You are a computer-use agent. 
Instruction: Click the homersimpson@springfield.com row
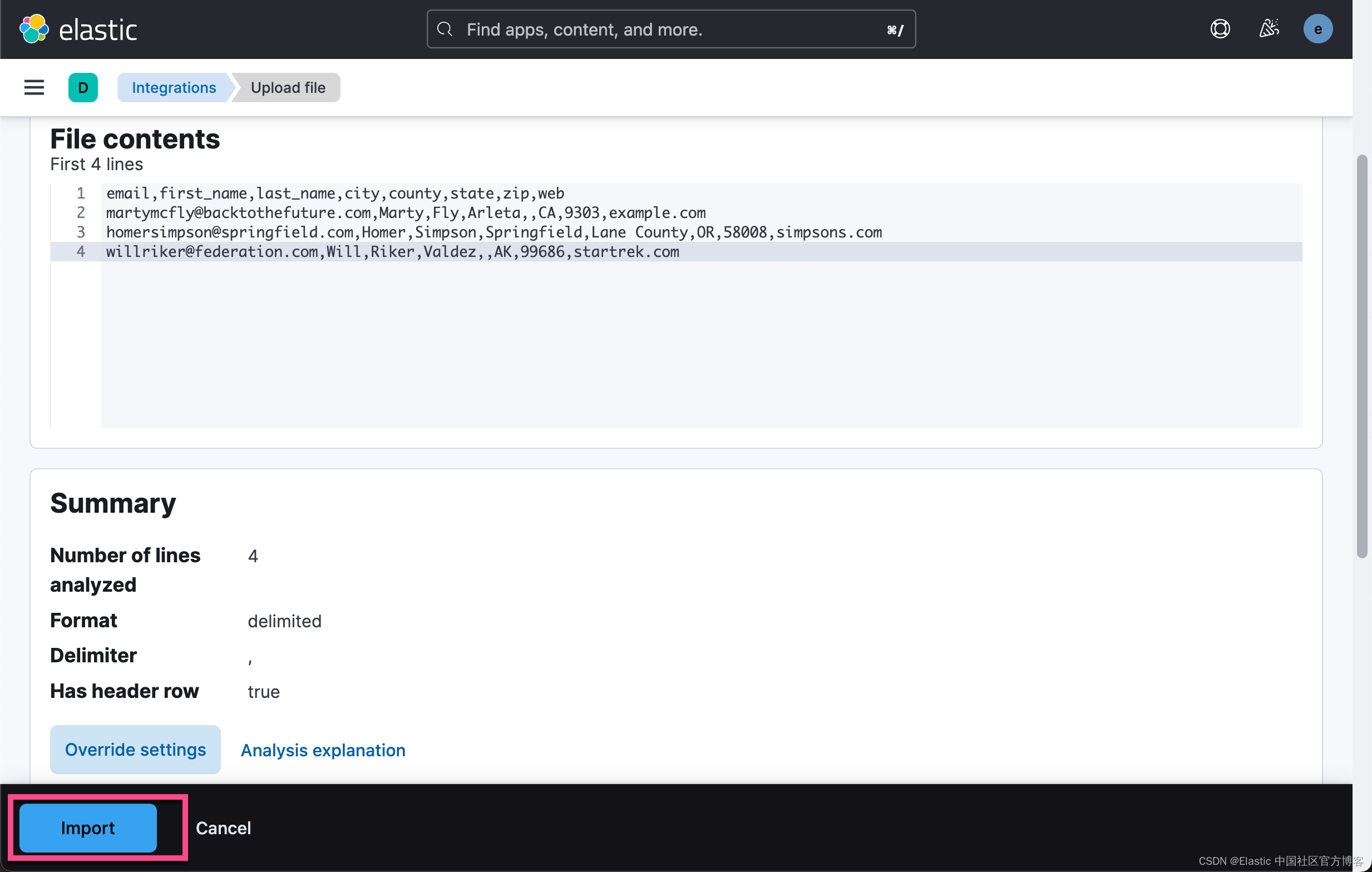[x=493, y=232]
